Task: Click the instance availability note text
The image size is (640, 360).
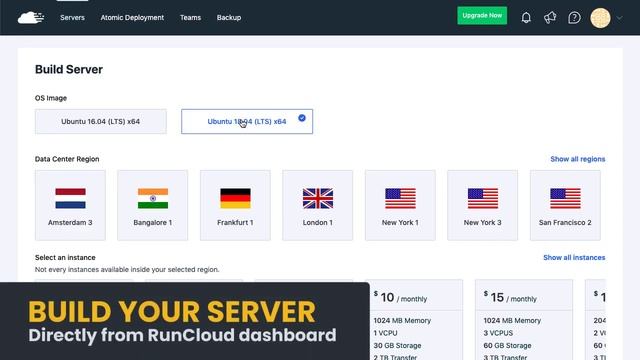Action: click(127, 269)
